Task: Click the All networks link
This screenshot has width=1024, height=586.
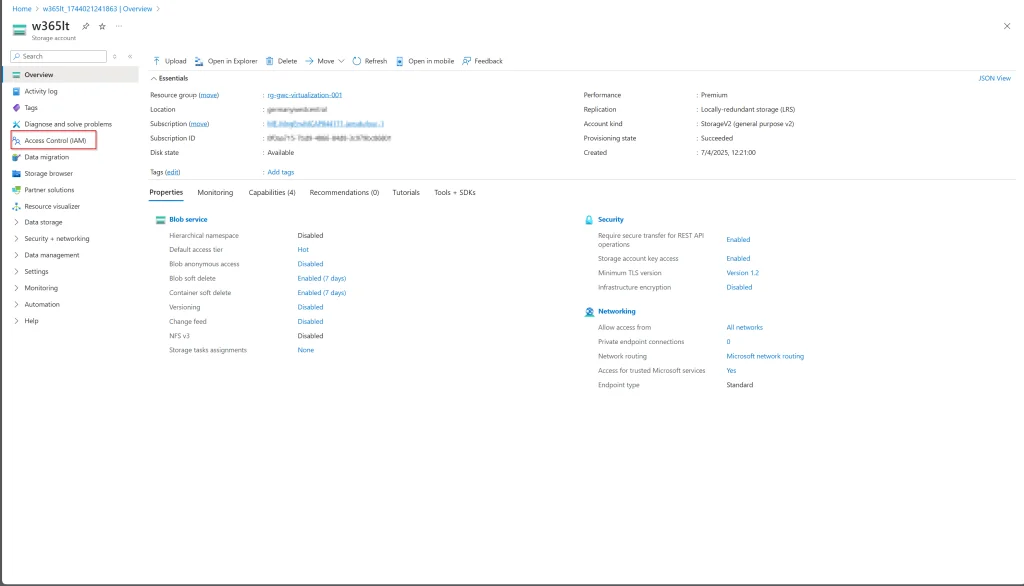Action: 744,327
